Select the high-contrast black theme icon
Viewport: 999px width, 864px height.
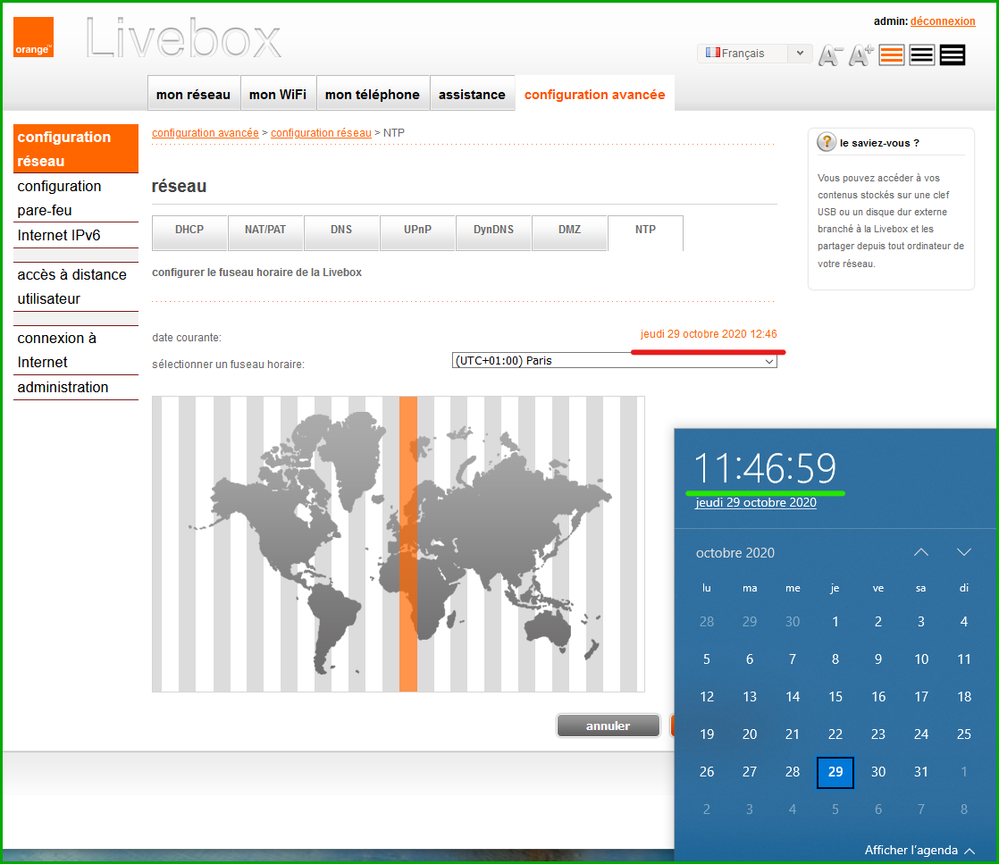coord(952,55)
